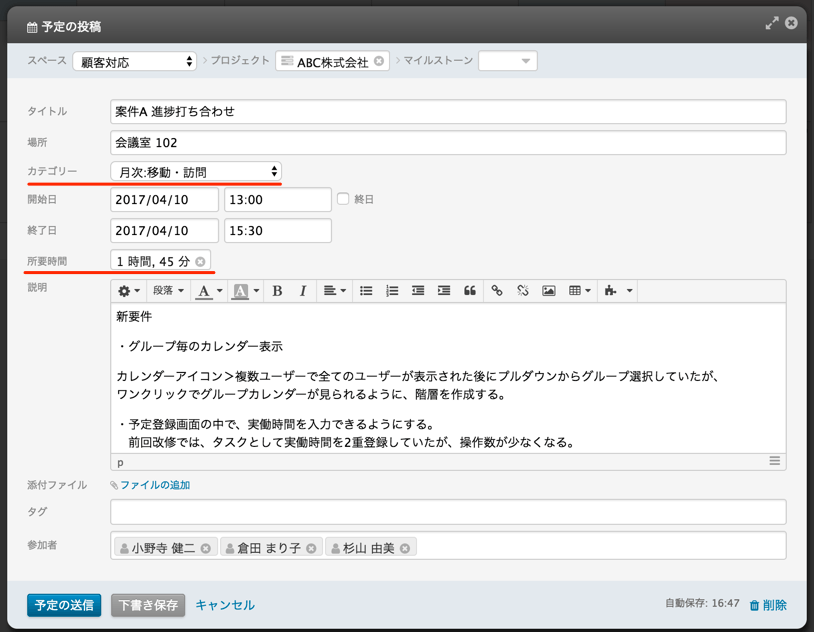Toggle bold formatting
814x632 pixels.
point(277,291)
